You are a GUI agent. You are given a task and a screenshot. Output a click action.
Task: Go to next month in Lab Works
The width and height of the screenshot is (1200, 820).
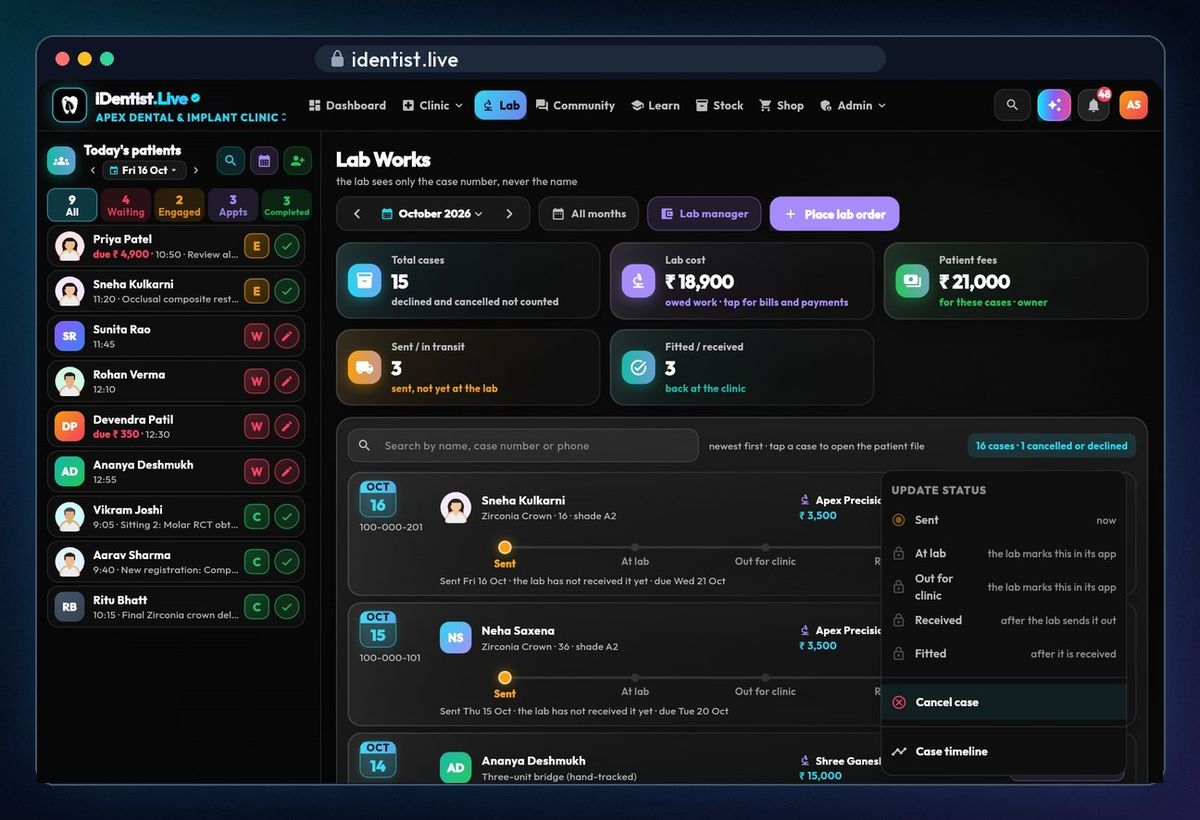[x=509, y=214]
